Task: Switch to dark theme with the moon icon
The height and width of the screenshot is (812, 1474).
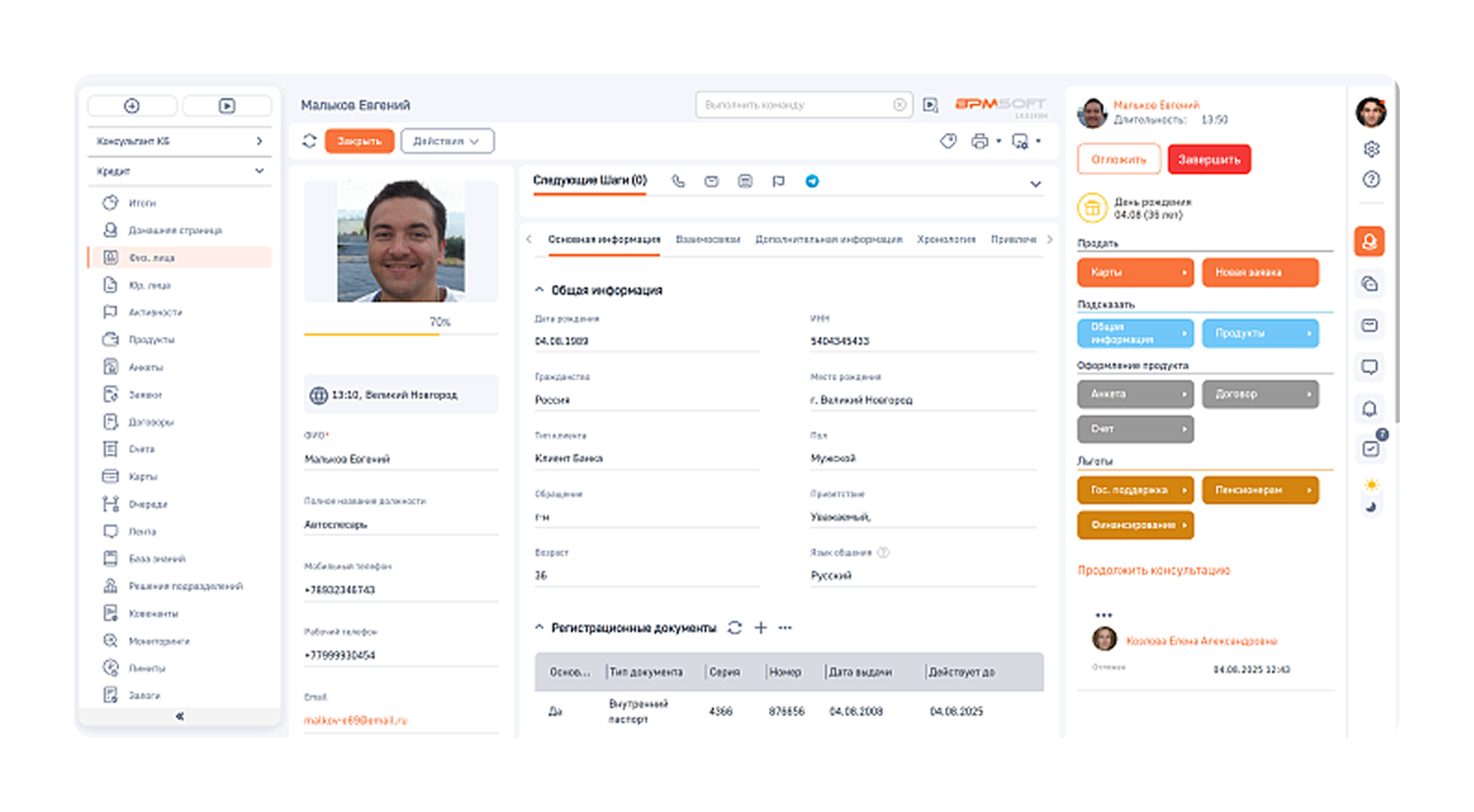Action: pos(1371,507)
